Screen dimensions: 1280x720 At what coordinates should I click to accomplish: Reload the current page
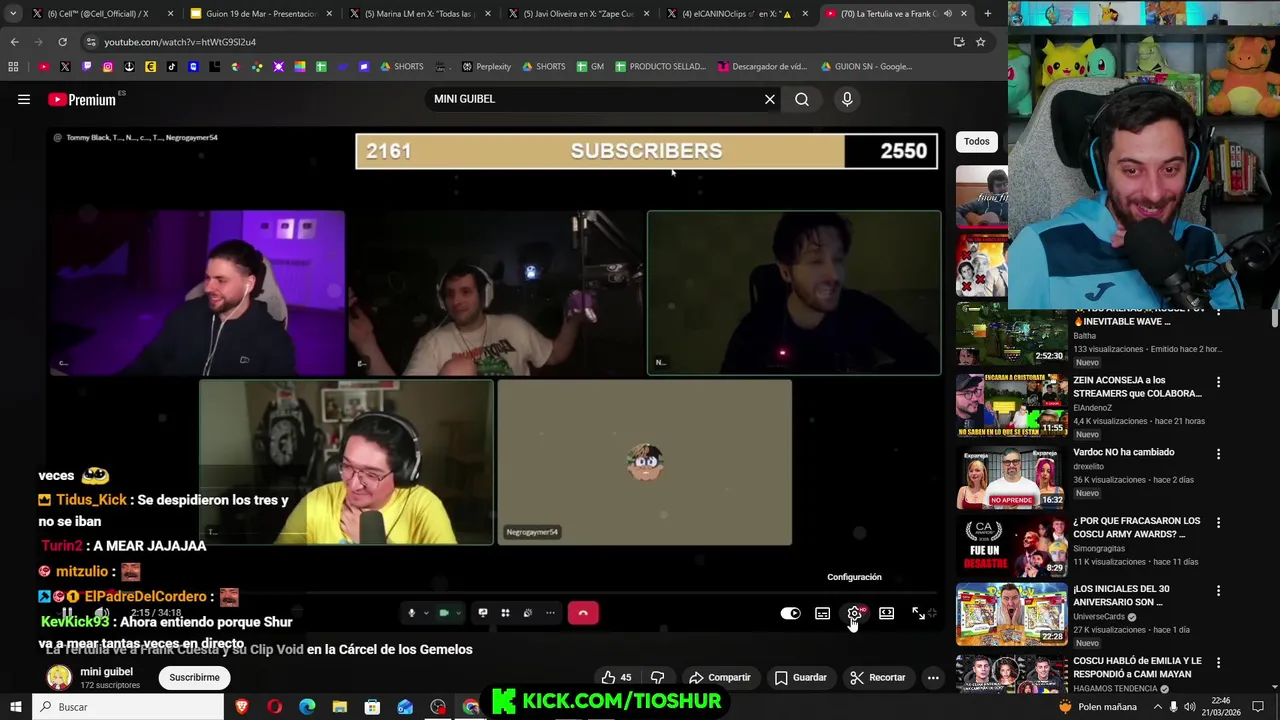pyautogui.click(x=62, y=42)
